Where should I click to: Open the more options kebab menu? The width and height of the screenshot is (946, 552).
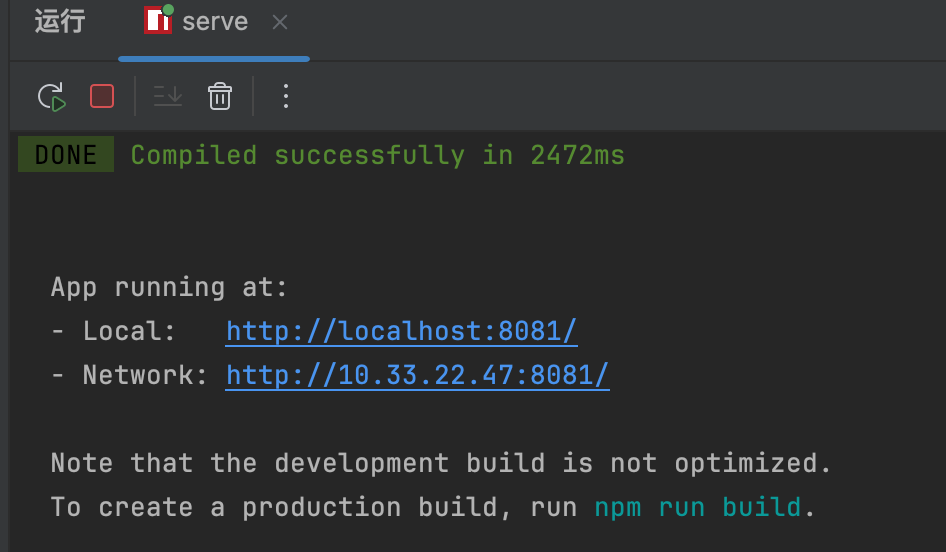tap(286, 96)
